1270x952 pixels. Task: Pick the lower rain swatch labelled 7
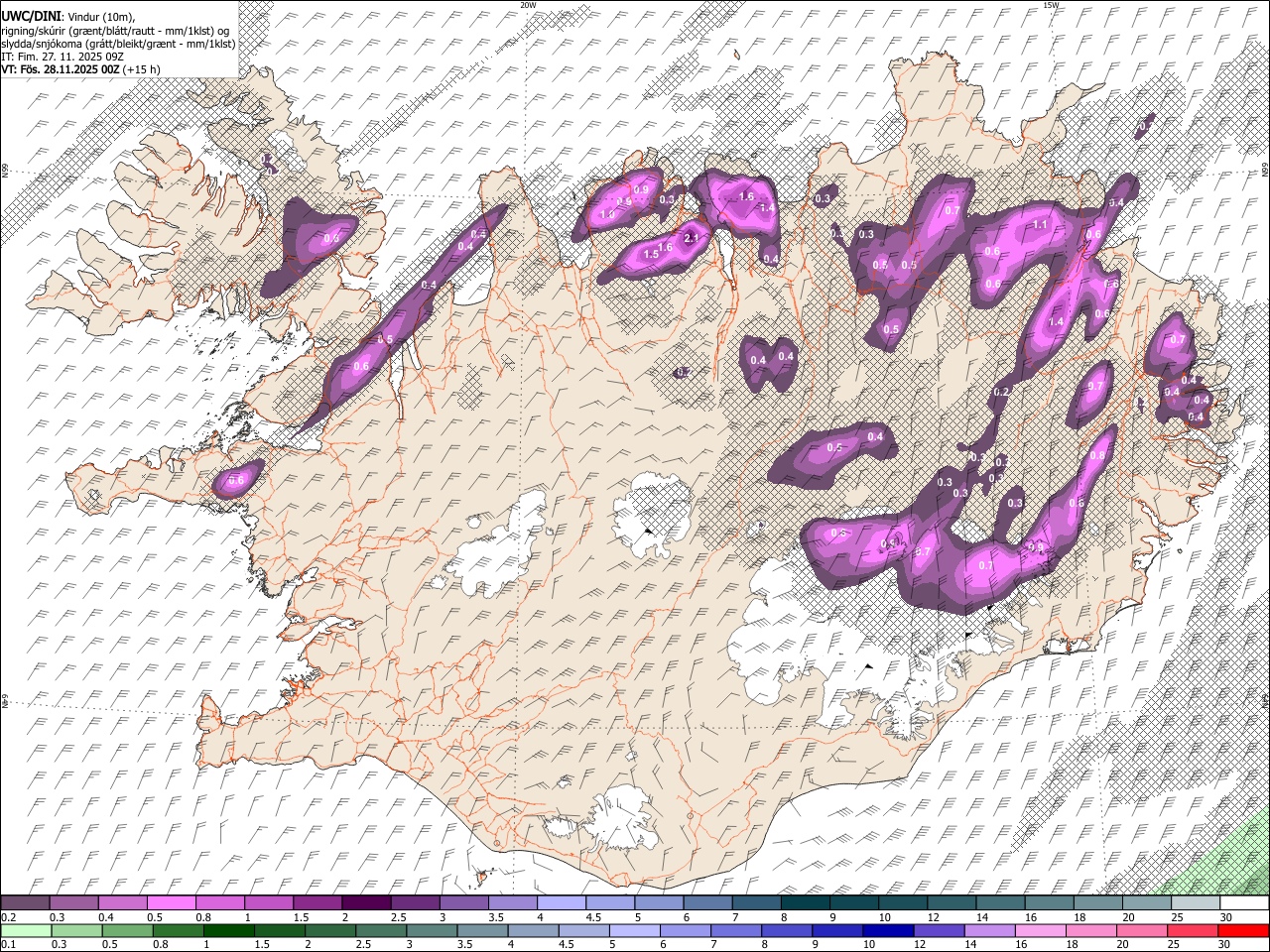click(x=736, y=931)
